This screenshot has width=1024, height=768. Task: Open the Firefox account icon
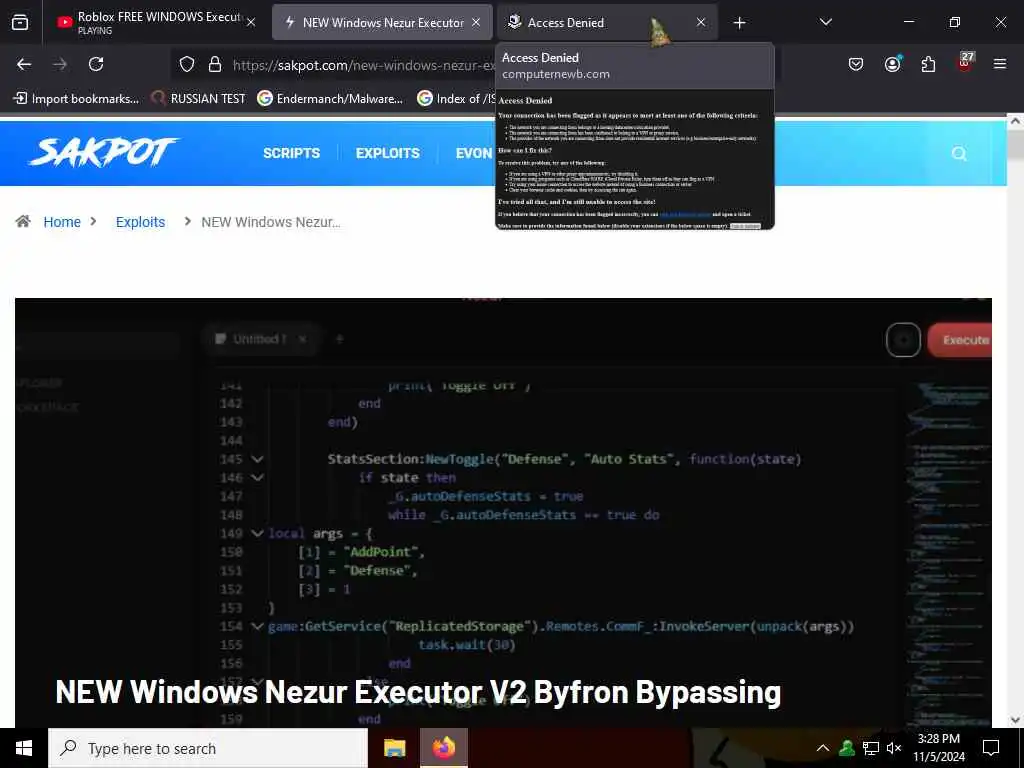(892, 64)
